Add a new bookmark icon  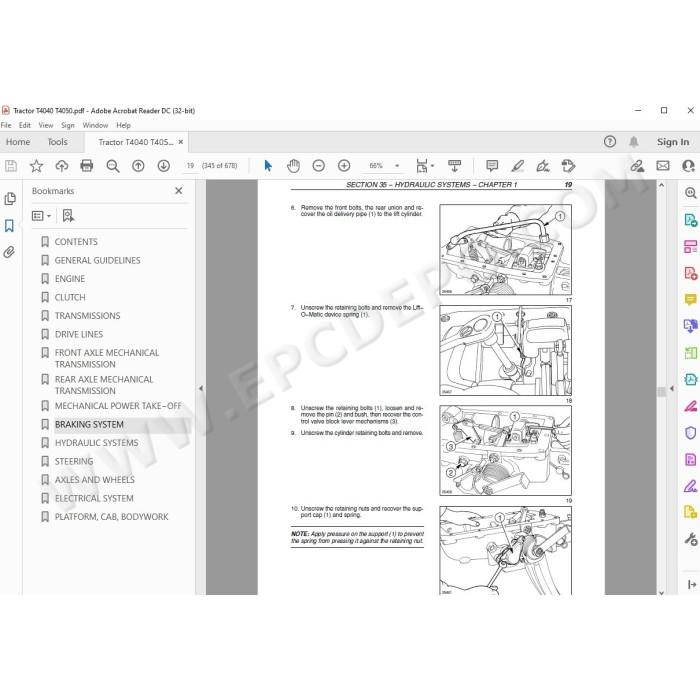point(68,216)
